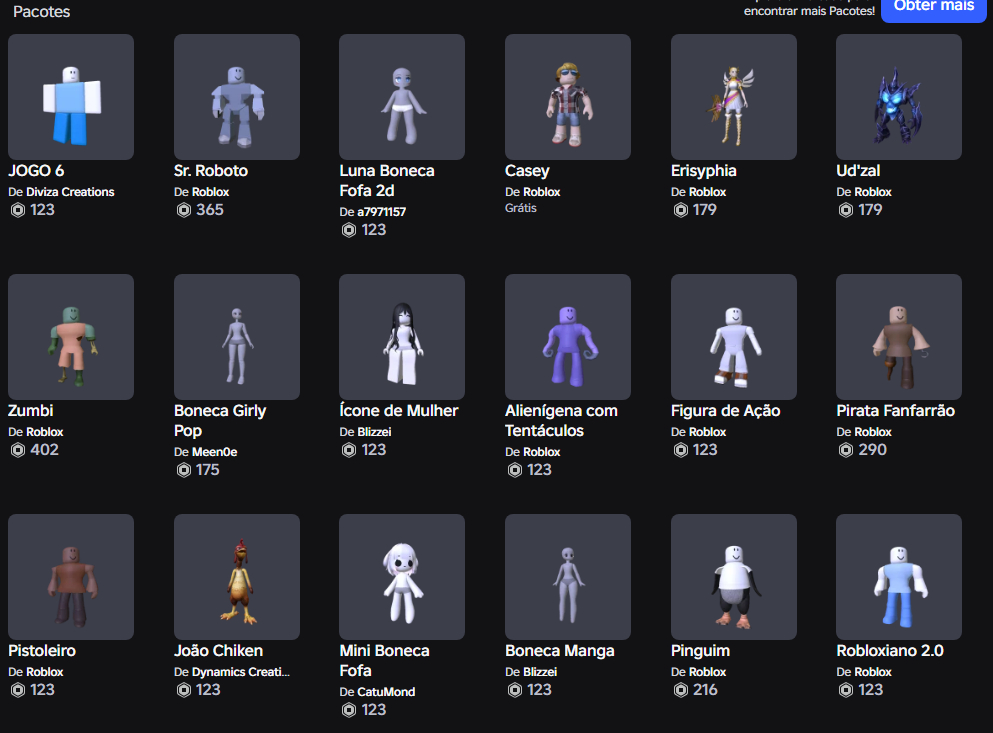This screenshot has height=733, width=993.
Task: Open the Mini Boneca Fofa title link
Action: 384,661
